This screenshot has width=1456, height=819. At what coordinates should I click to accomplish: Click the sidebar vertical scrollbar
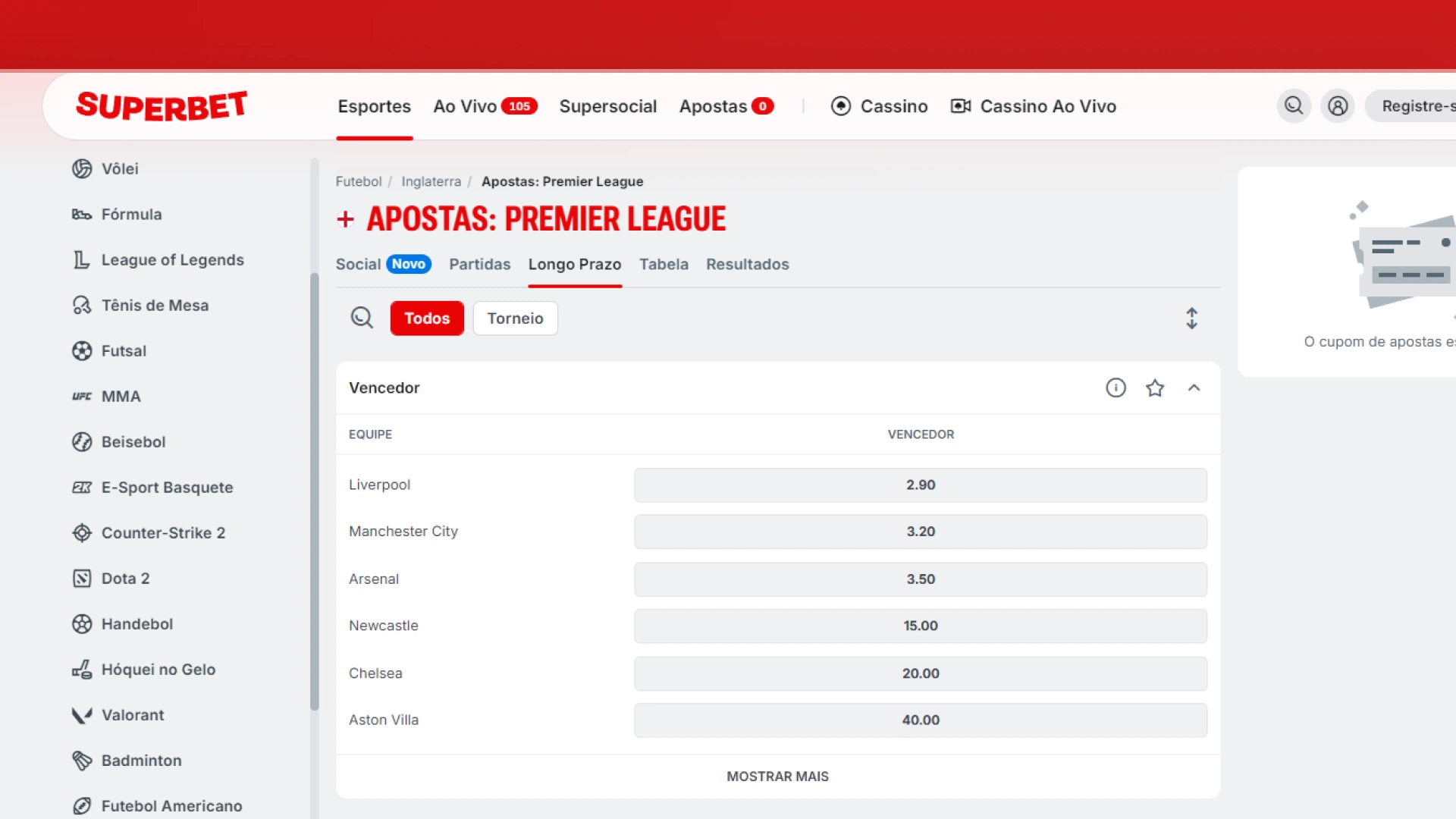coord(315,491)
